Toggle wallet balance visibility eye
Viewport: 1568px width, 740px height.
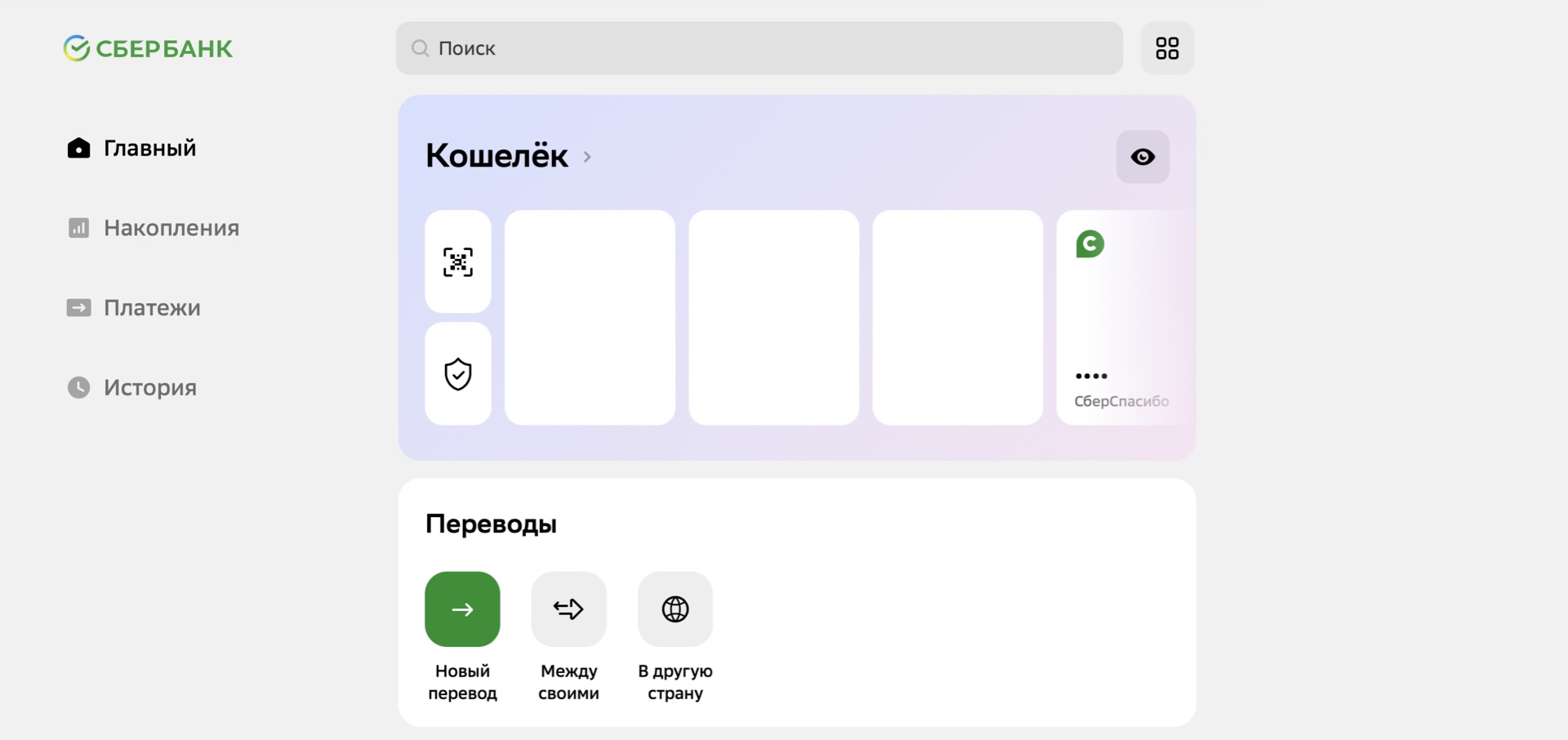1143,157
